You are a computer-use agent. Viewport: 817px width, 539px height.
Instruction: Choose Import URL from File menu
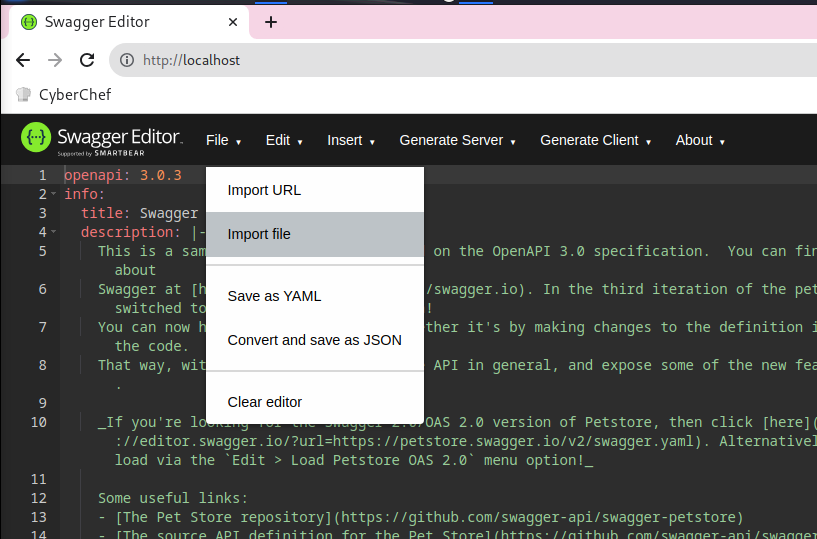coord(315,190)
